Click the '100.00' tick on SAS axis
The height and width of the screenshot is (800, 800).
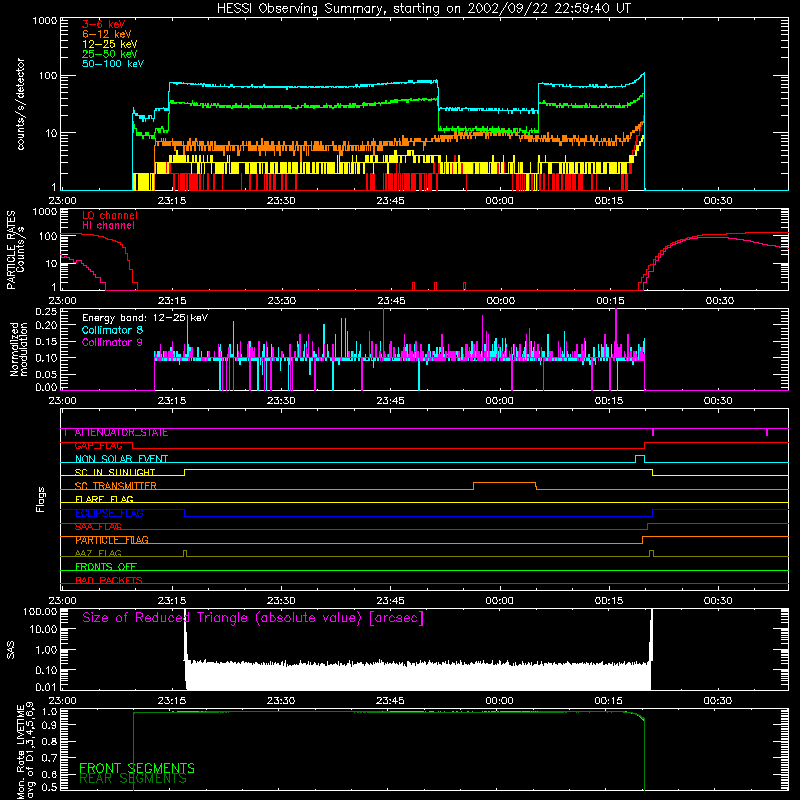coord(40,611)
